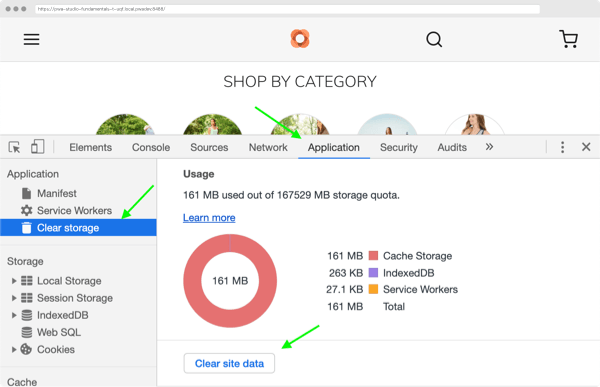Screen dimensions: 600x387
Task: Click the 'Cache' sidebar section header
Action: 22,382
